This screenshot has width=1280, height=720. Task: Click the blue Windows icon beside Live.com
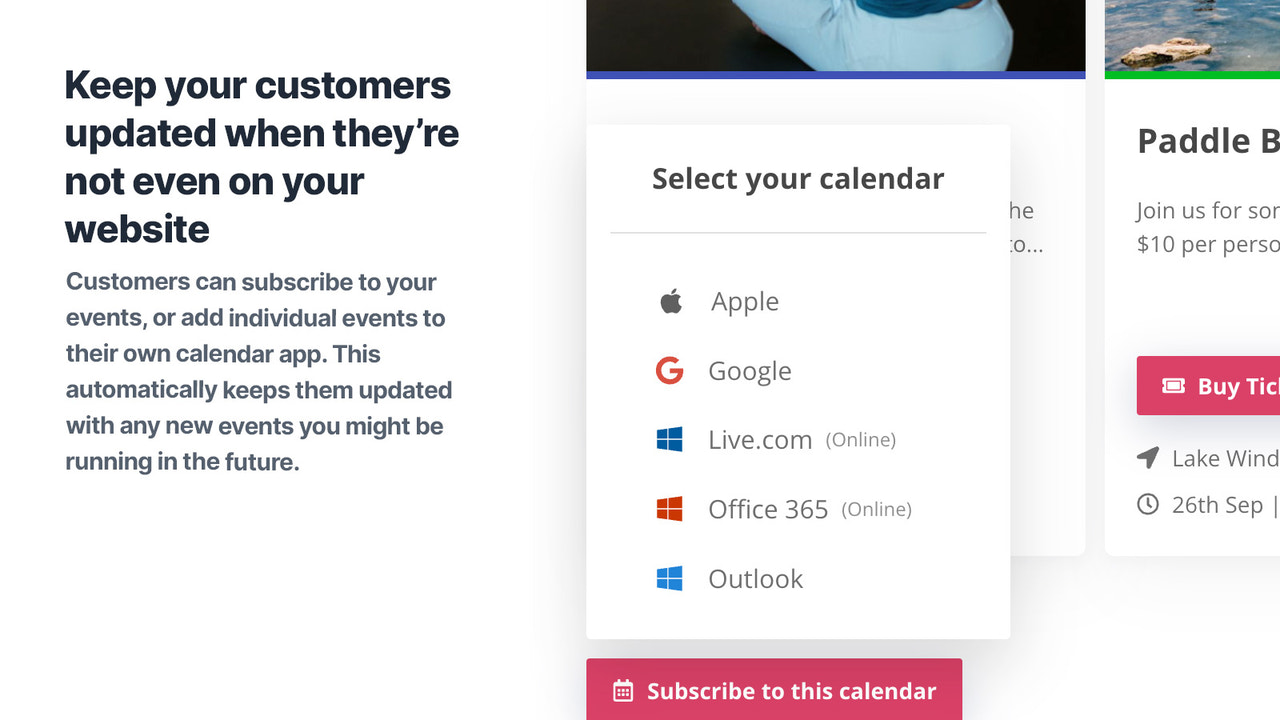pyautogui.click(x=671, y=439)
